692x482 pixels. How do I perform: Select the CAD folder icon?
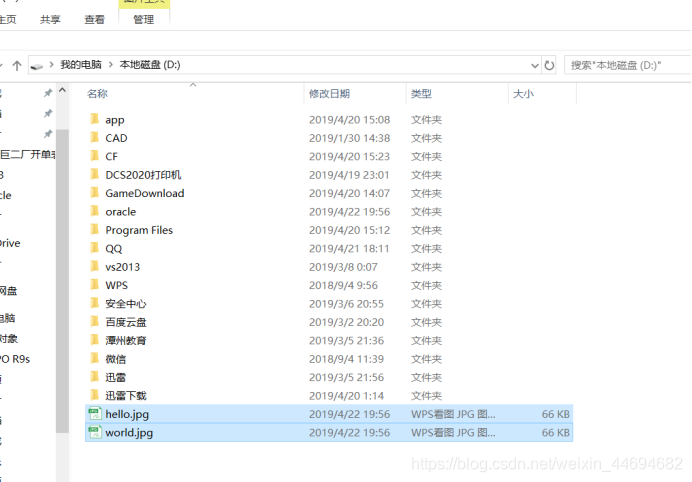click(94, 138)
